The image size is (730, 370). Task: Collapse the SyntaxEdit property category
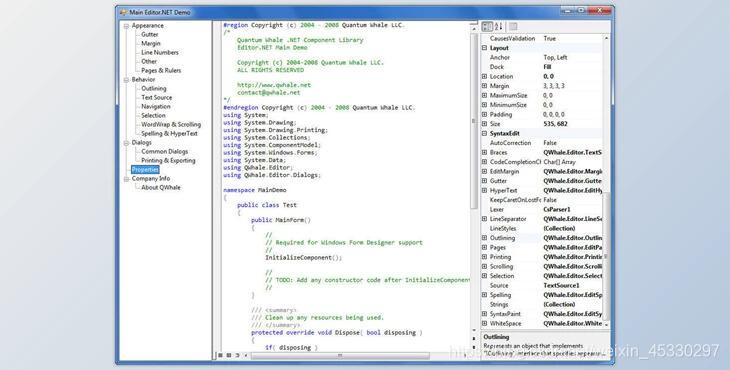tap(484, 134)
